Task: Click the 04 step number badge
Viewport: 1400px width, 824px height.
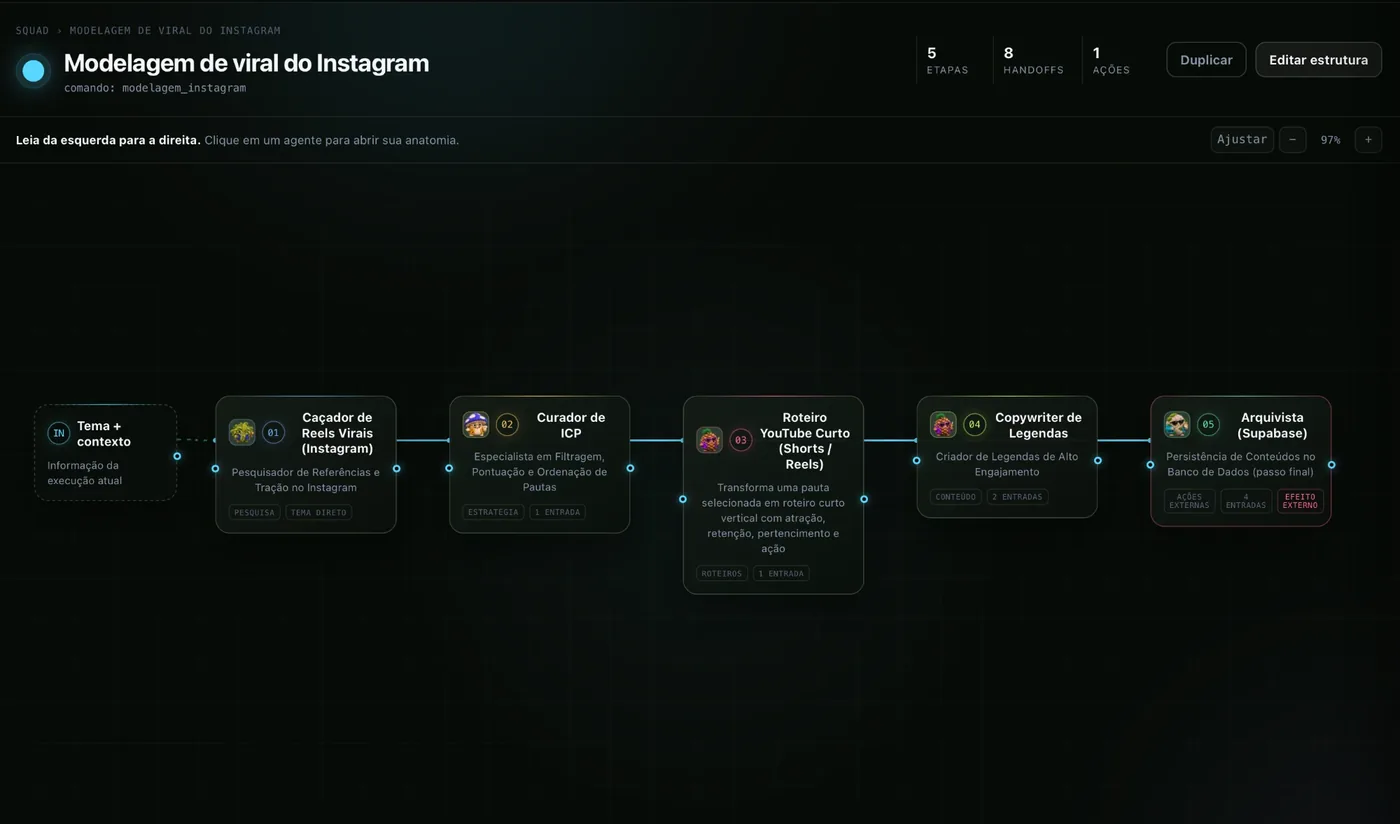Action: [975, 424]
